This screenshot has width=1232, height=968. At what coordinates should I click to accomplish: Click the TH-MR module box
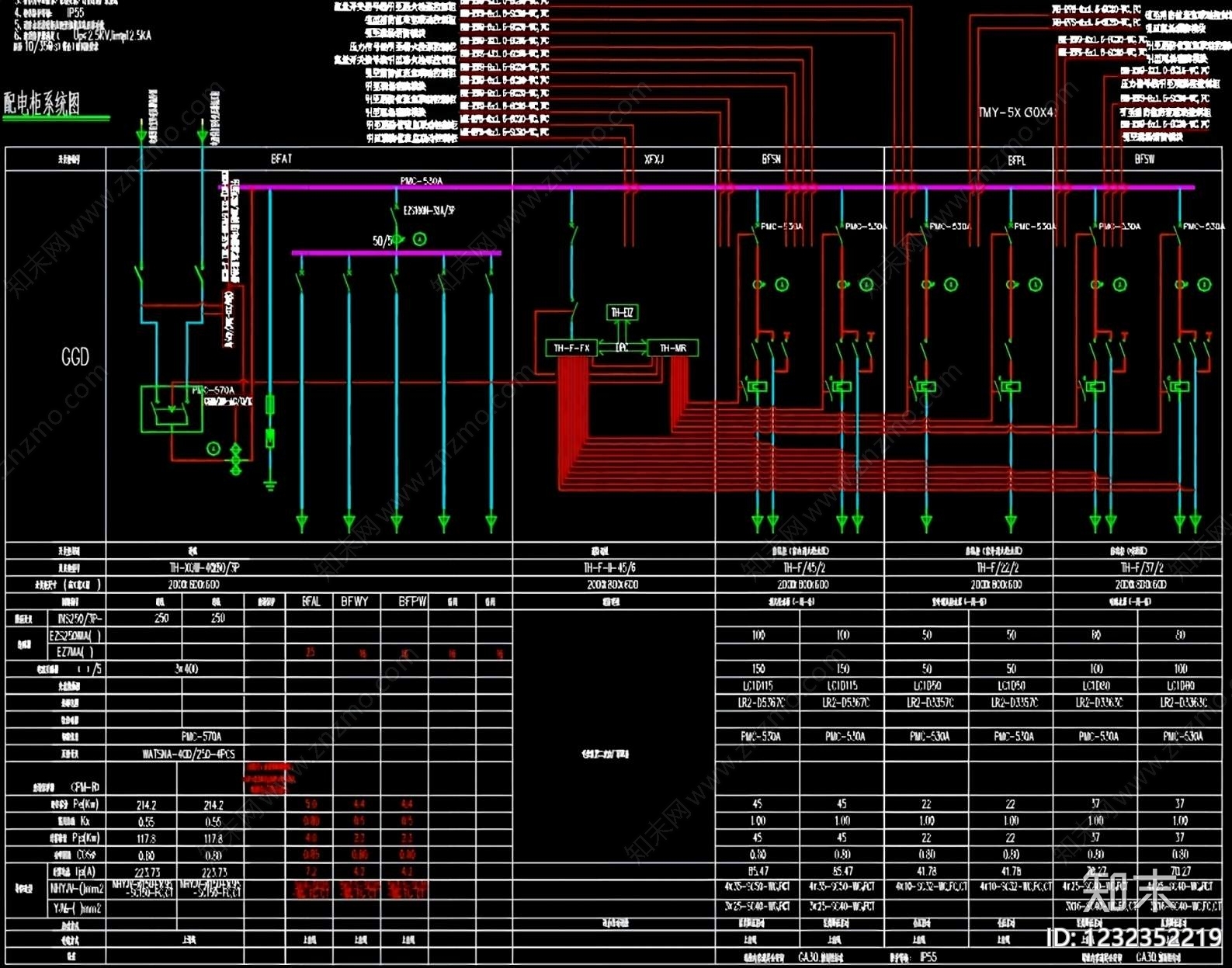click(672, 348)
